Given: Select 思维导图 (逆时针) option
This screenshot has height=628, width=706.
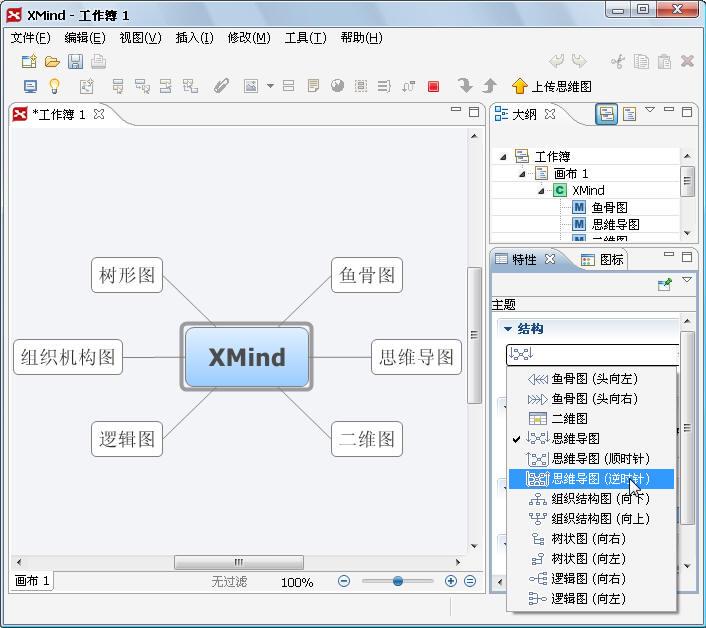Looking at the screenshot, I should pyautogui.click(x=592, y=479).
